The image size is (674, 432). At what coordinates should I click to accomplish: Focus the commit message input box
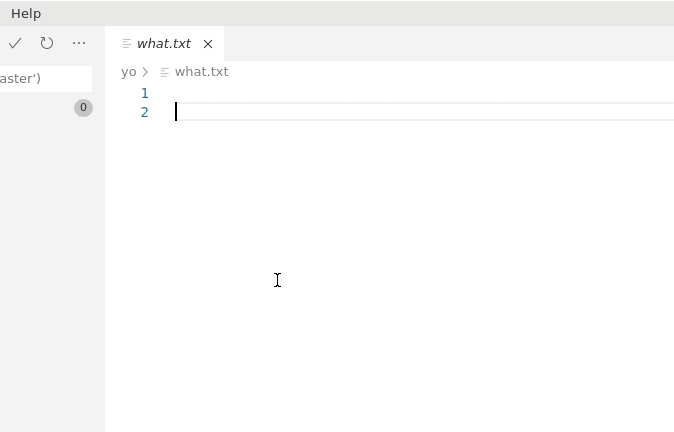point(45,78)
